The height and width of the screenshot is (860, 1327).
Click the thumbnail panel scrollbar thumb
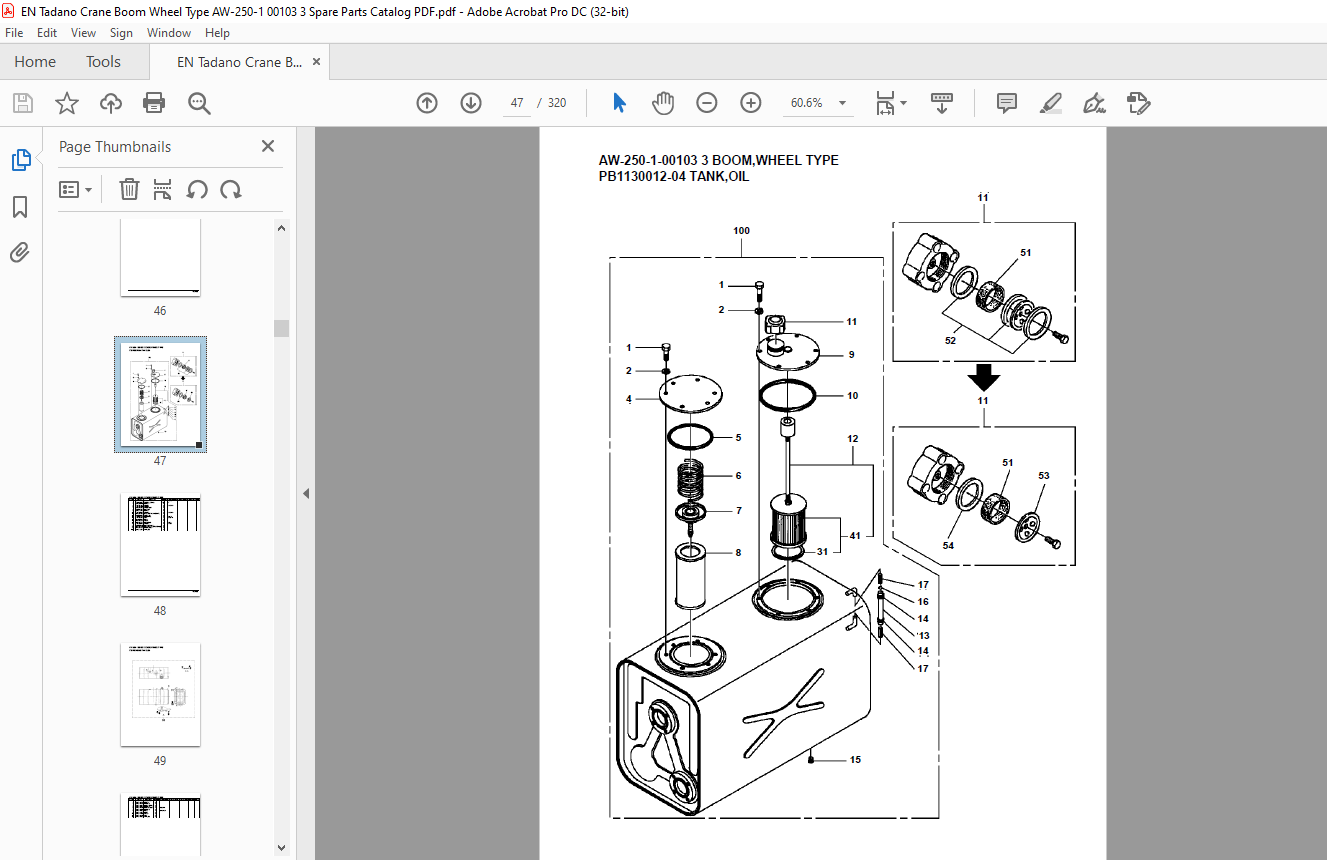[x=282, y=329]
